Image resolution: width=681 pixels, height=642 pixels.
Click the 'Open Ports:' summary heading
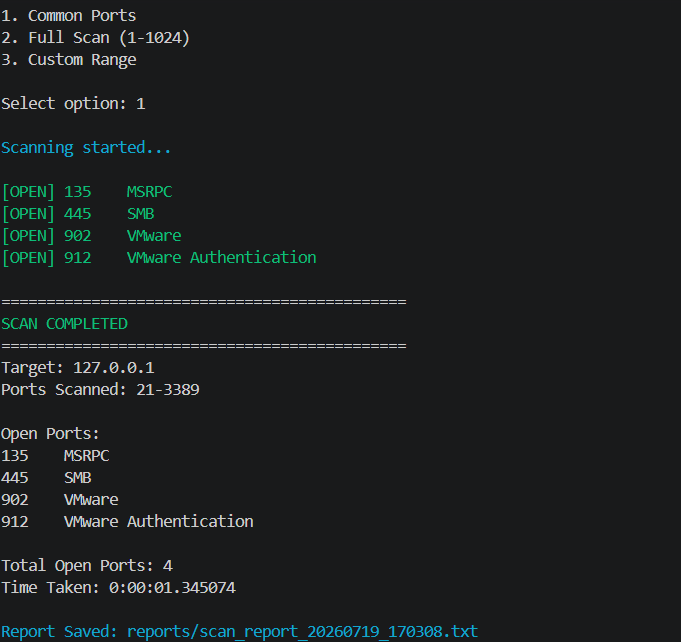[x=50, y=434]
